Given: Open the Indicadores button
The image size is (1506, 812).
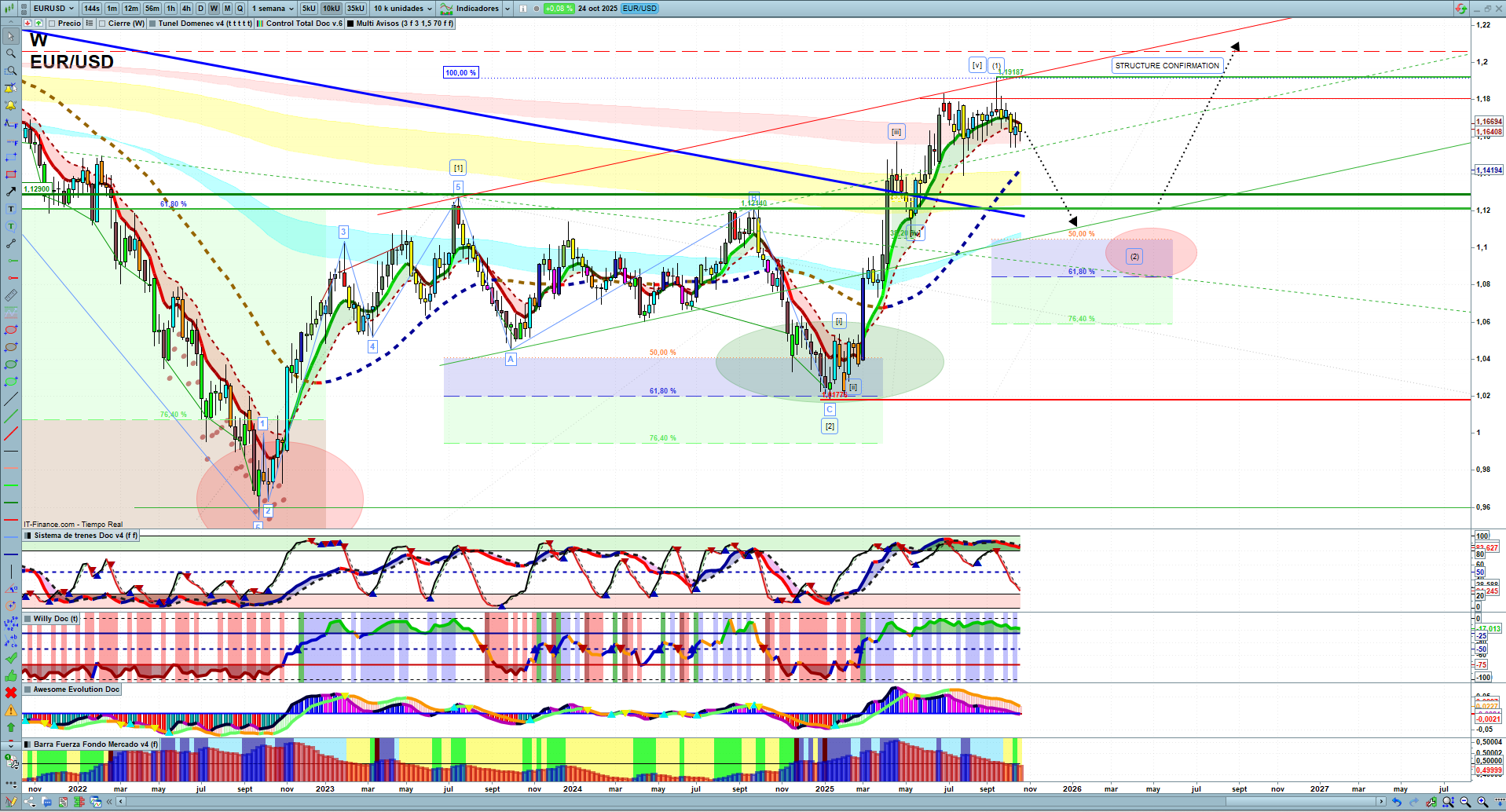Looking at the screenshot, I should tap(470, 9).
